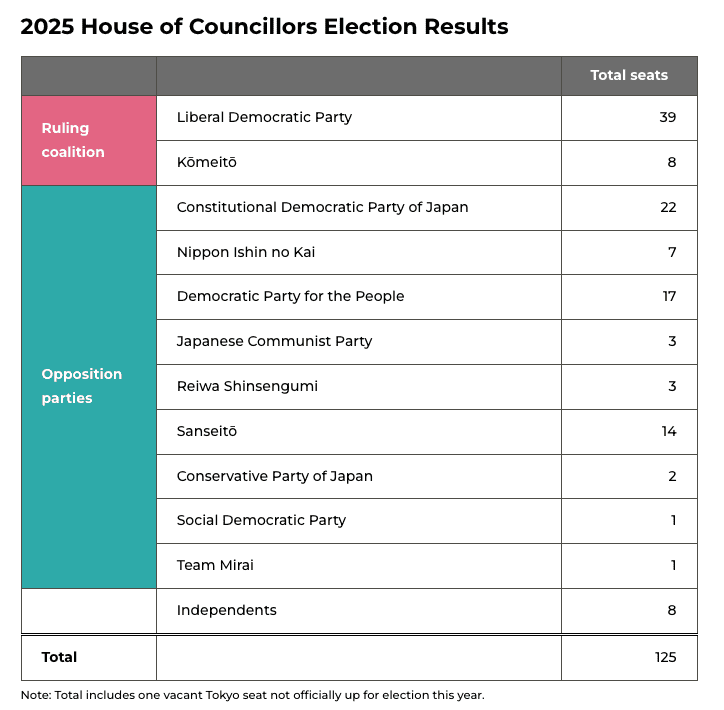Click the "Total seats" column header
This screenshot has height=710, width=724.
628,75
